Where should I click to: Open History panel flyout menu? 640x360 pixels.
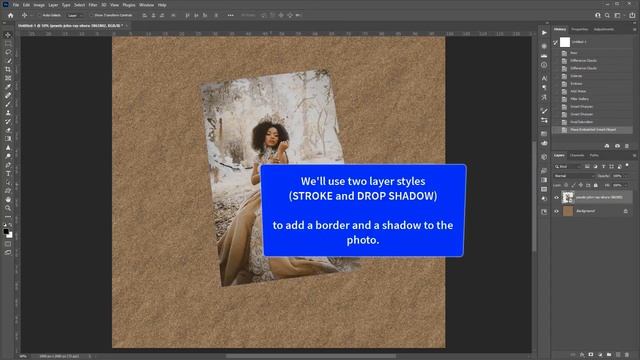(x=634, y=29)
